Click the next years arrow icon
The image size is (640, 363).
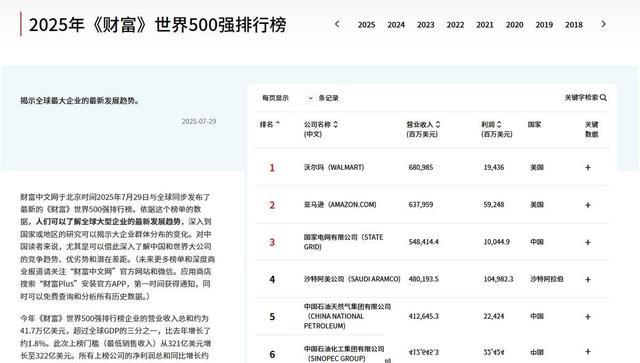(x=604, y=24)
